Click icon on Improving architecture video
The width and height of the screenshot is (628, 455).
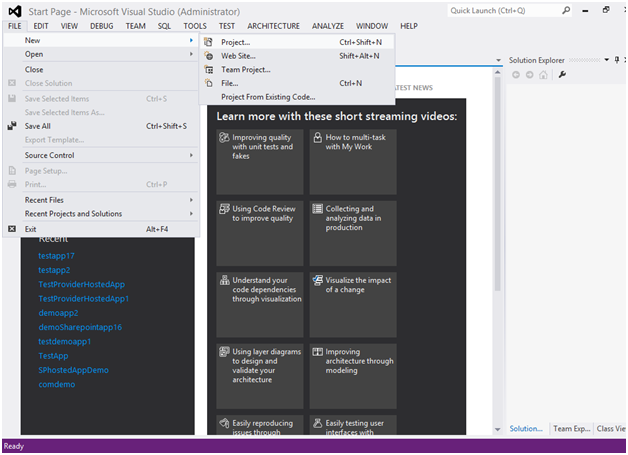[x=318, y=352]
